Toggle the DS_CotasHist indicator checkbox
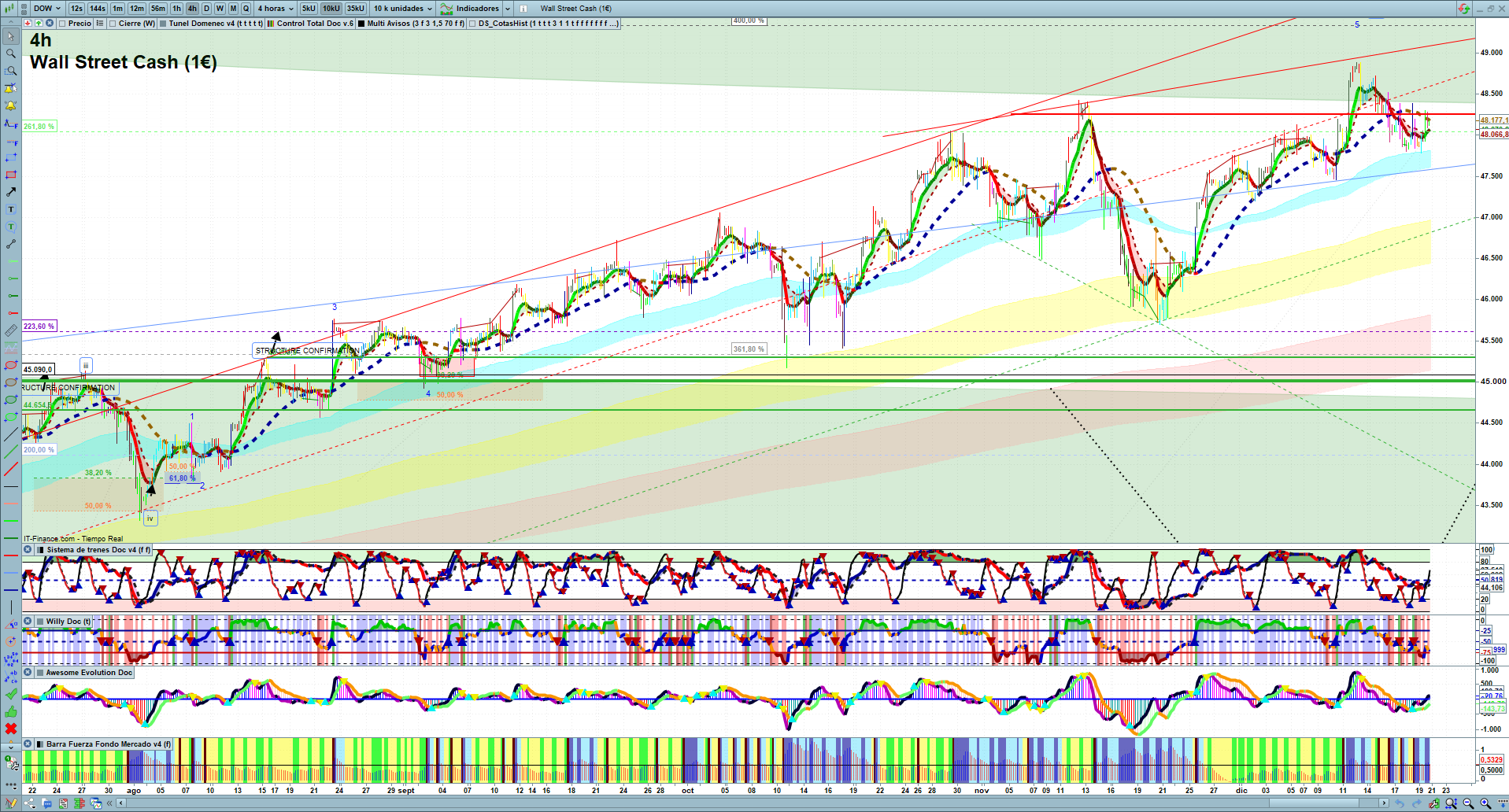This screenshot has height=812, width=1509. pos(472,24)
